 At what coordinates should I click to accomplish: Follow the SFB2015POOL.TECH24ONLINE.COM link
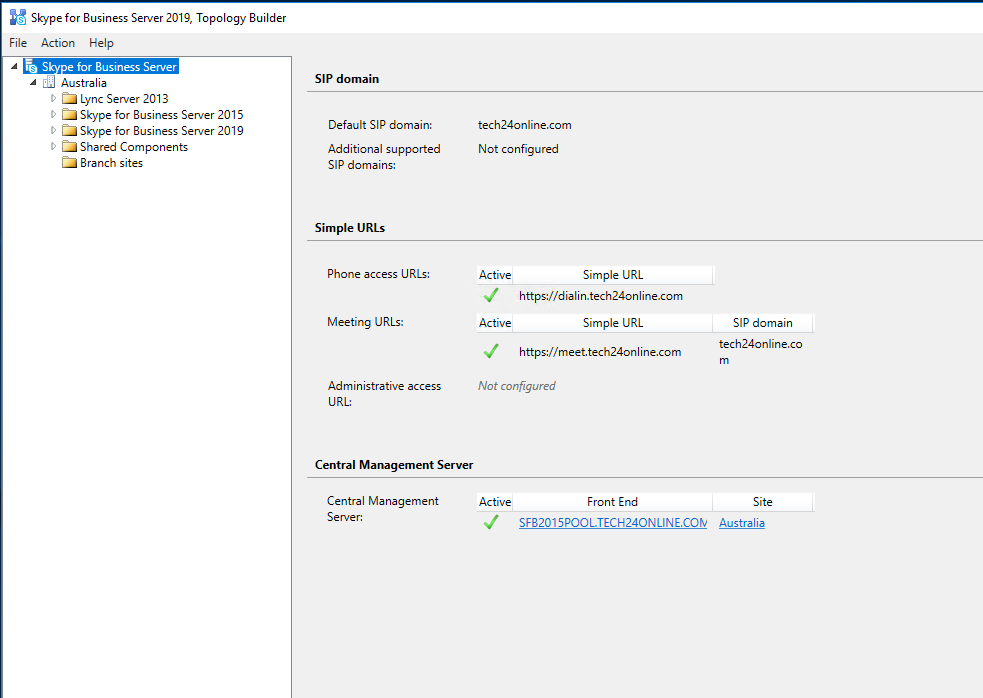tap(613, 522)
